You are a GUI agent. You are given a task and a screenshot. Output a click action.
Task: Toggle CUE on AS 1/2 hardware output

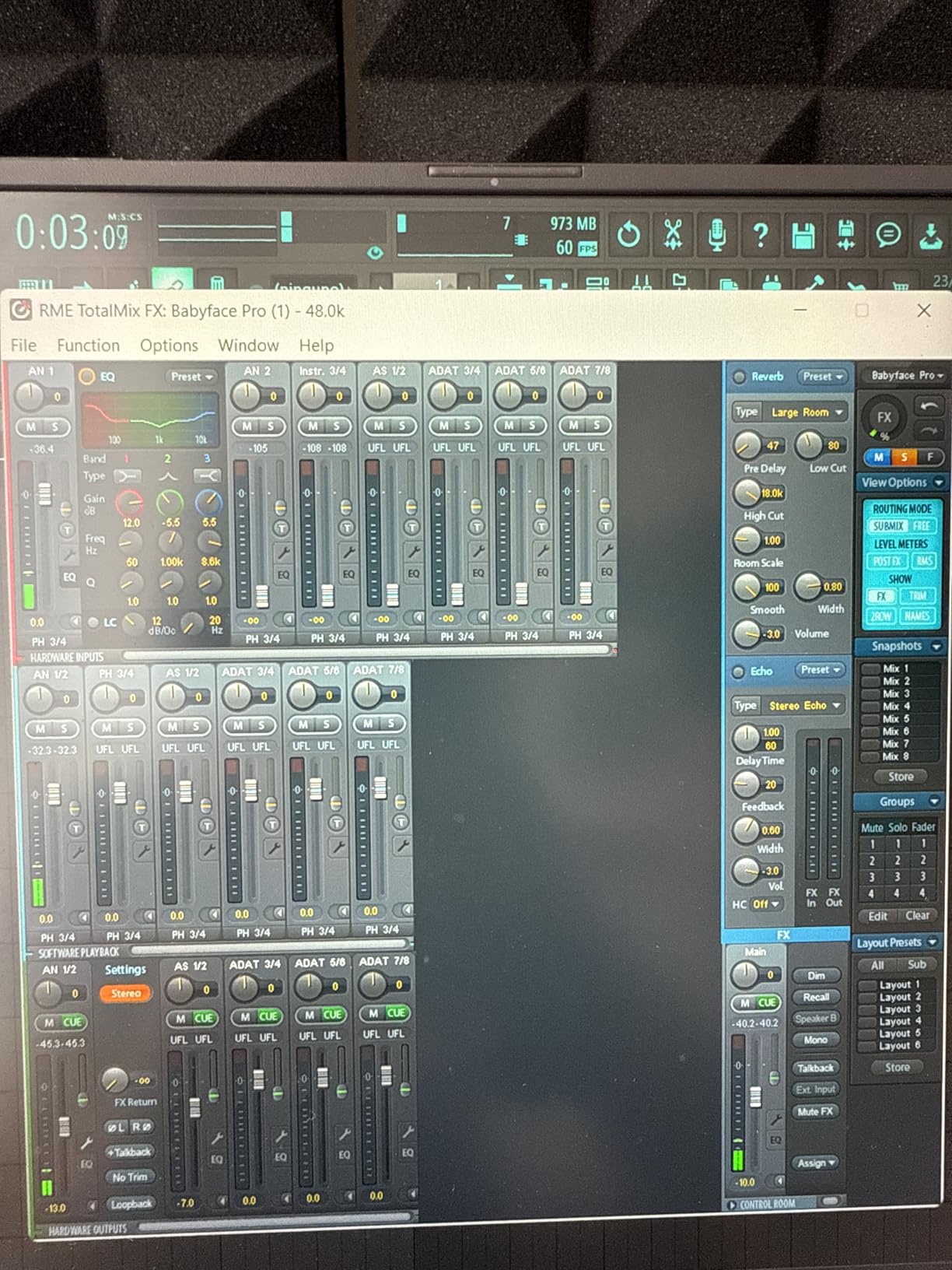pos(204,1018)
